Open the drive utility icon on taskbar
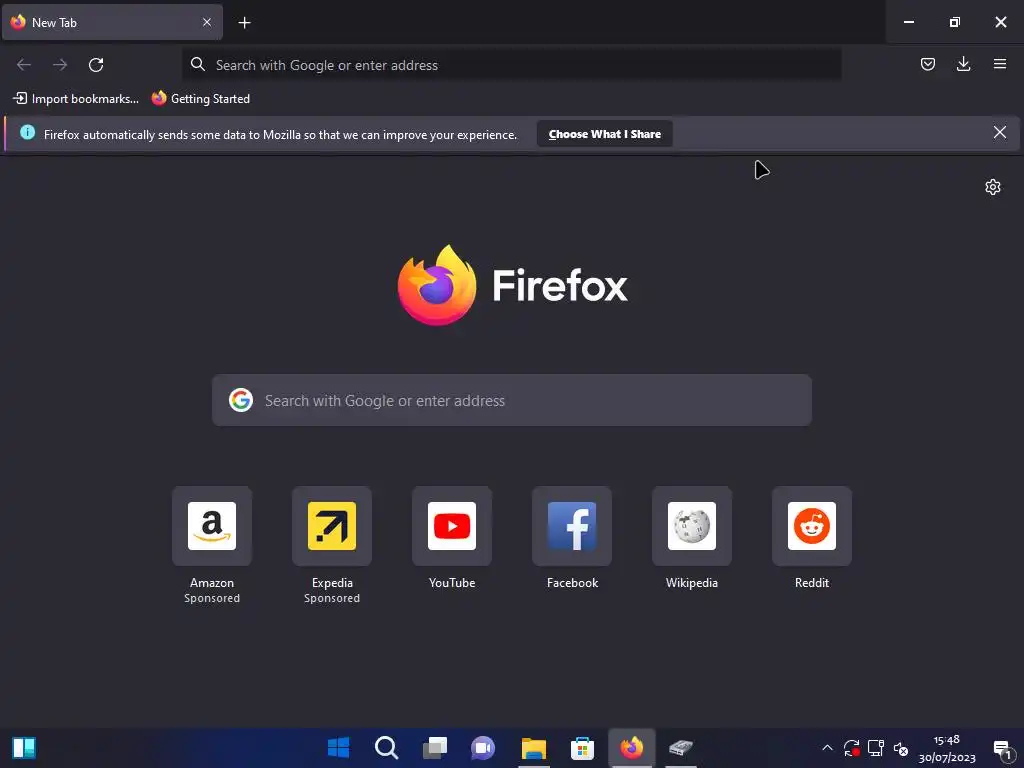The height and width of the screenshot is (768, 1024). tap(680, 748)
